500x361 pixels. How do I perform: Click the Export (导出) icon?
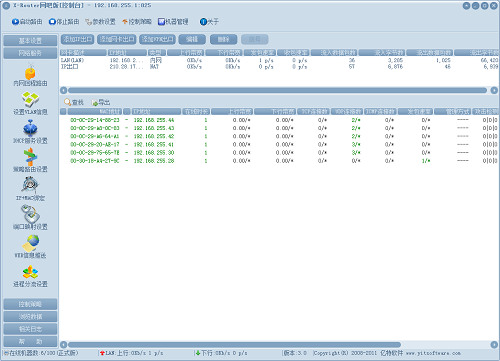click(94, 102)
